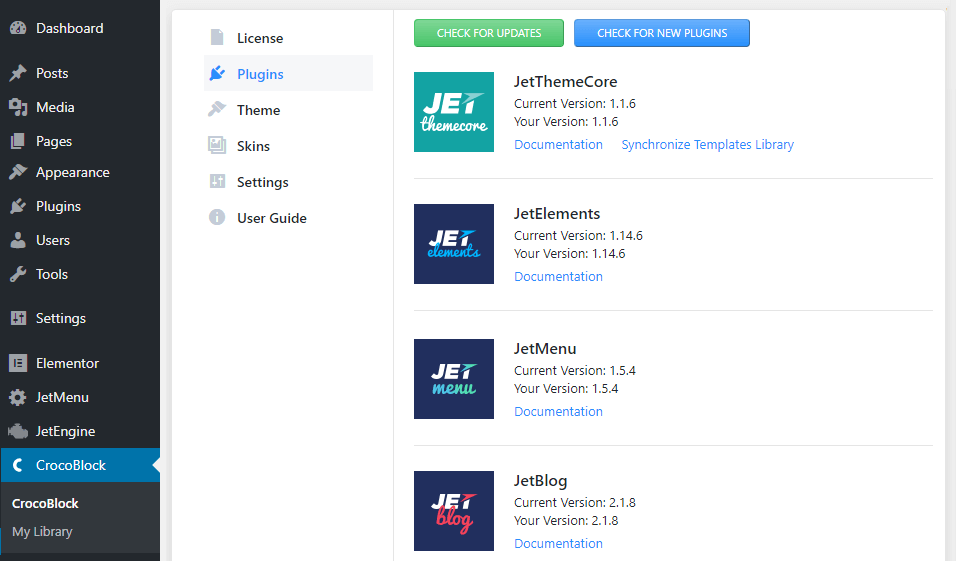Click the Appearance paintbrush icon

click(x=18, y=173)
